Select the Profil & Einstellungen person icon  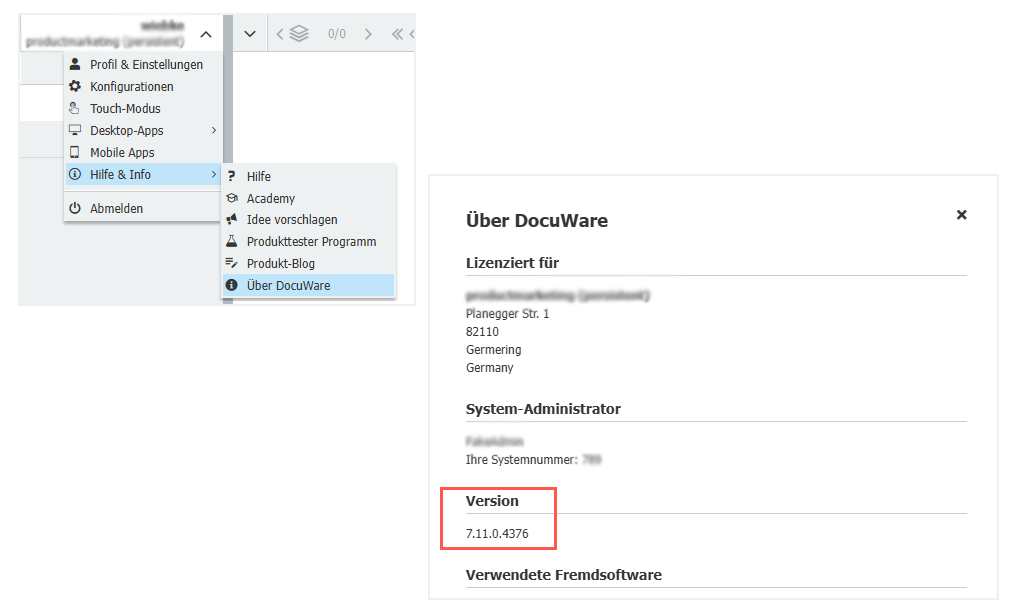pyautogui.click(x=74, y=64)
